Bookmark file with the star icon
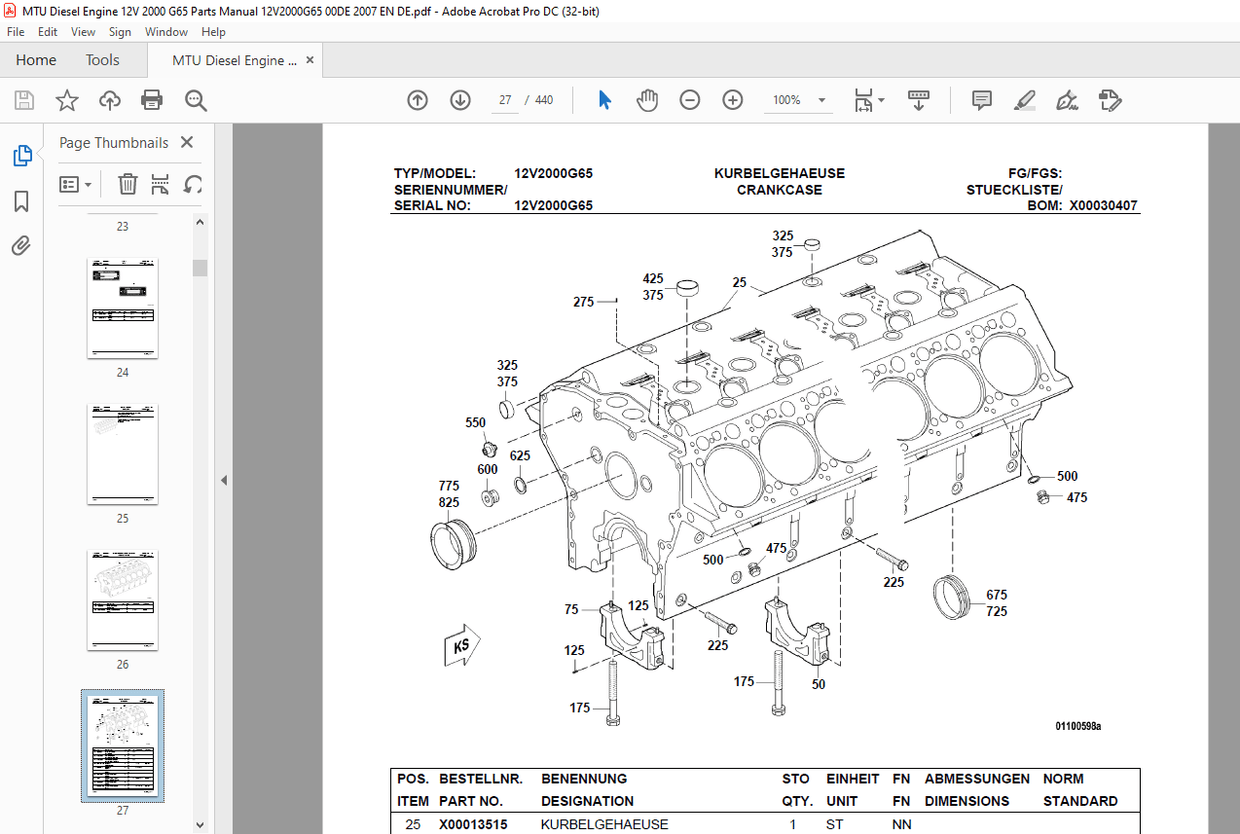1240x834 pixels. [67, 100]
